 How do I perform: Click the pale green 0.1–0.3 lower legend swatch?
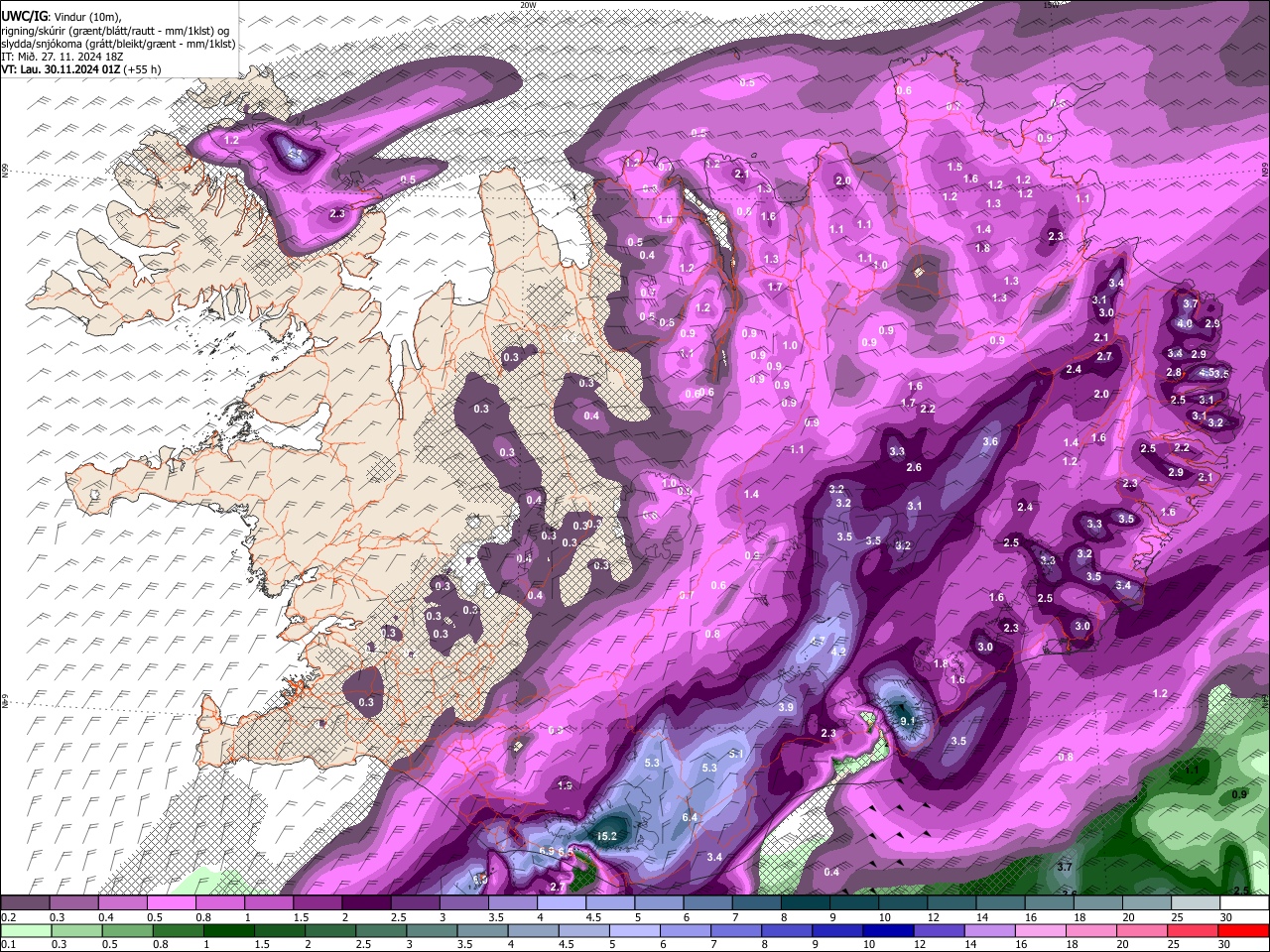28,930
